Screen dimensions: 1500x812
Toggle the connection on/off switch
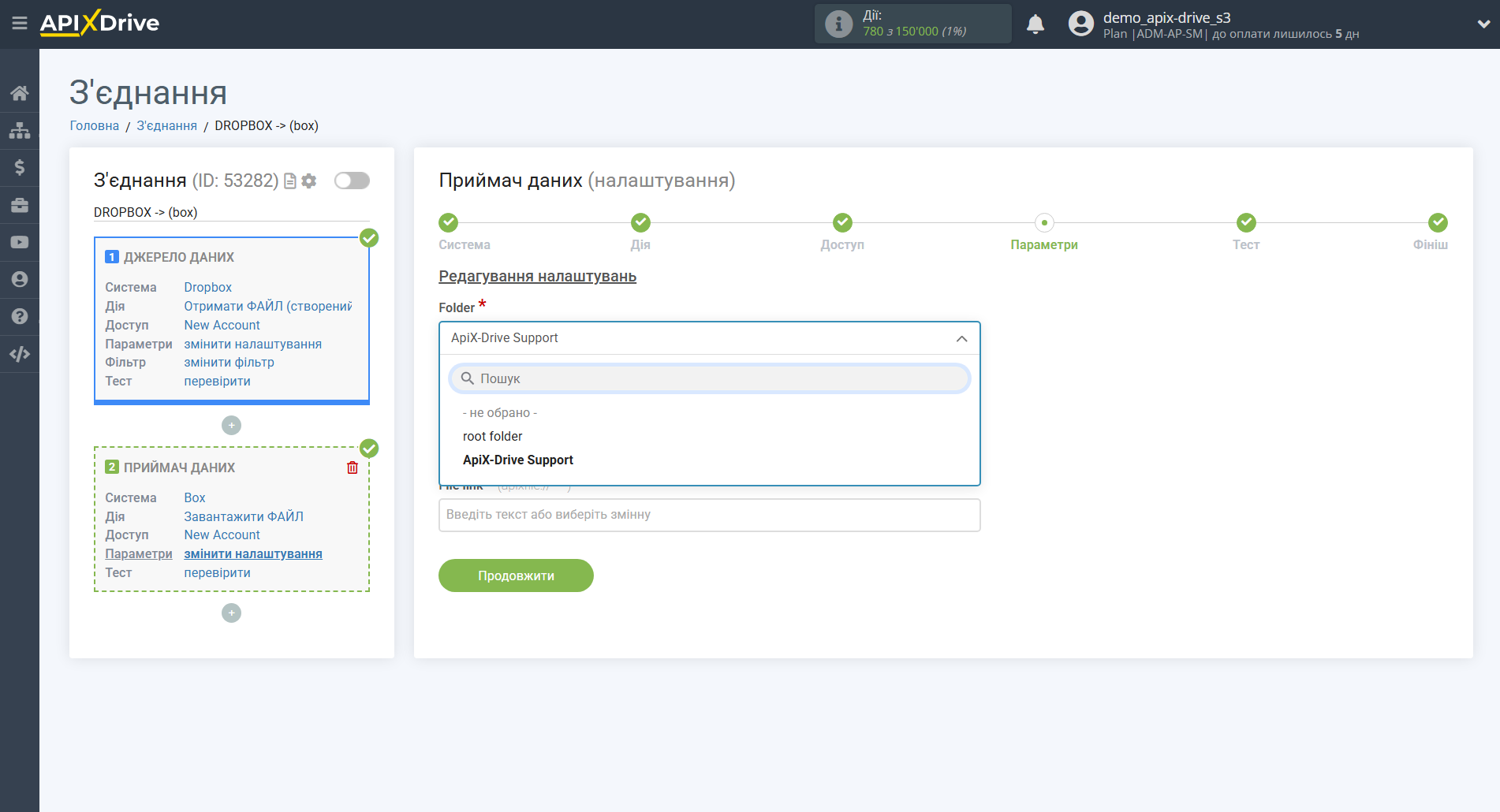pos(352,181)
